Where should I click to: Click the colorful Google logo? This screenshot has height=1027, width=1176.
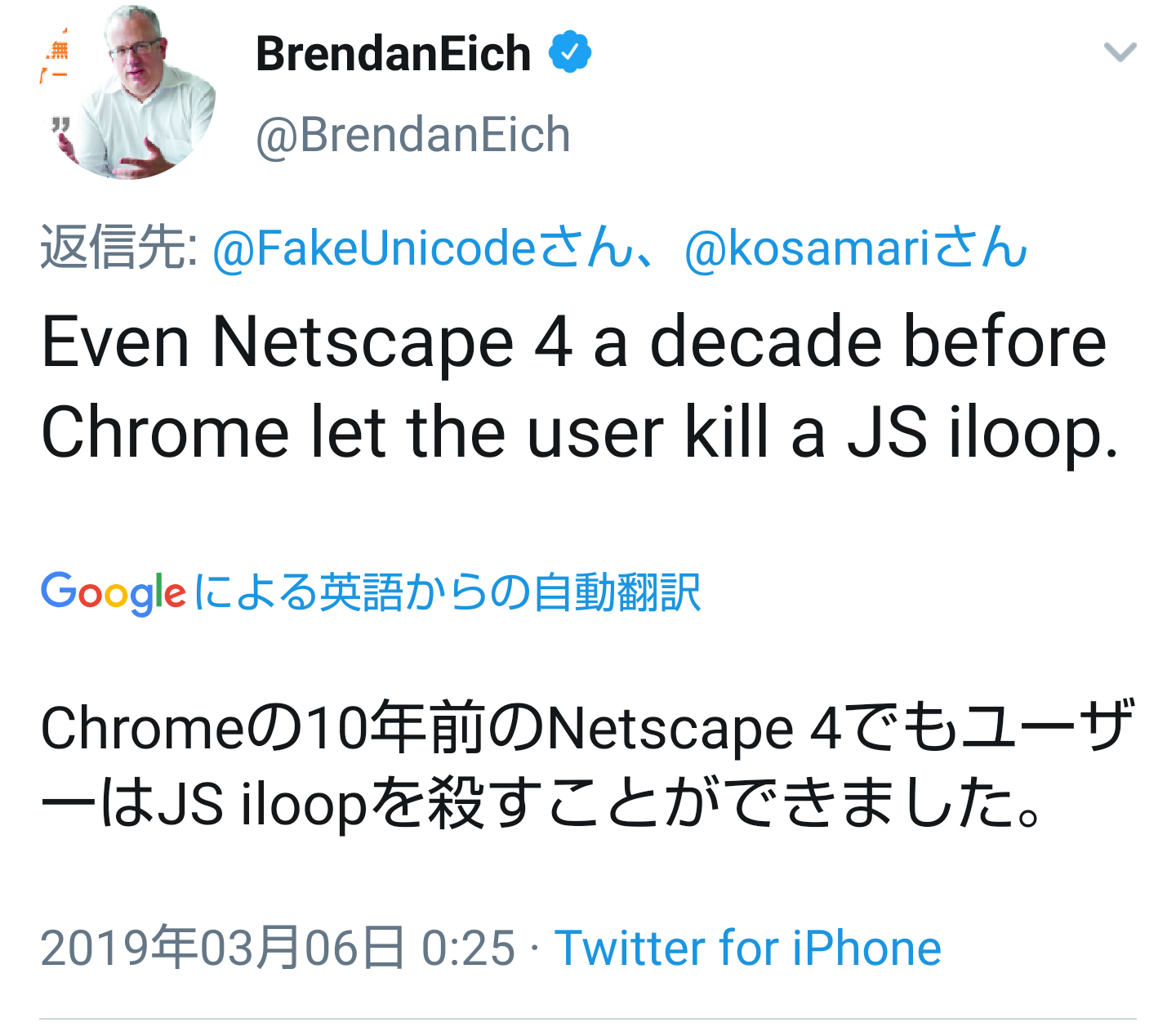(x=114, y=592)
